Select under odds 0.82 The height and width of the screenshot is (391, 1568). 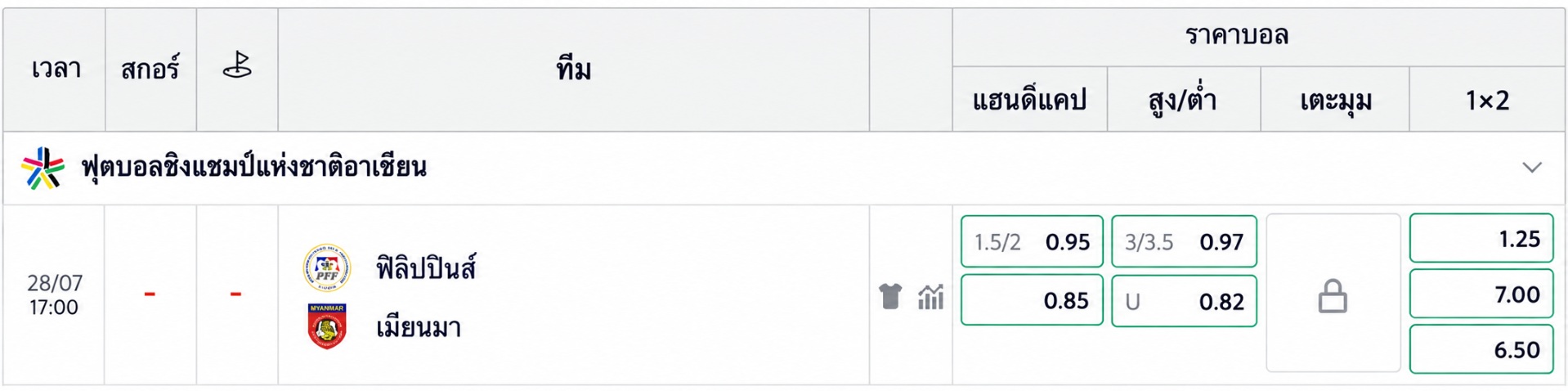(x=1184, y=301)
